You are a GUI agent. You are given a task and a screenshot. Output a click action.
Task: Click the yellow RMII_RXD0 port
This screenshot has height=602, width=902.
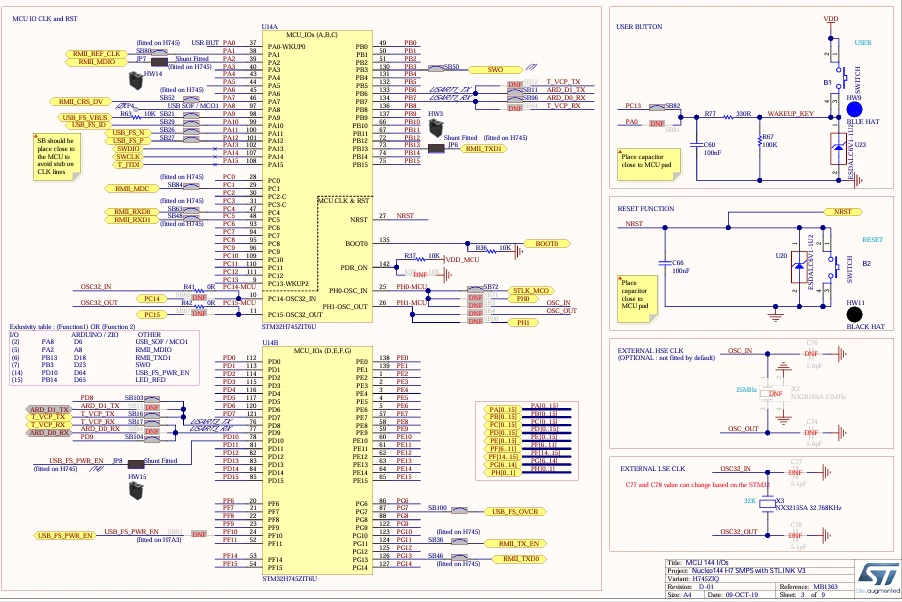point(132,212)
